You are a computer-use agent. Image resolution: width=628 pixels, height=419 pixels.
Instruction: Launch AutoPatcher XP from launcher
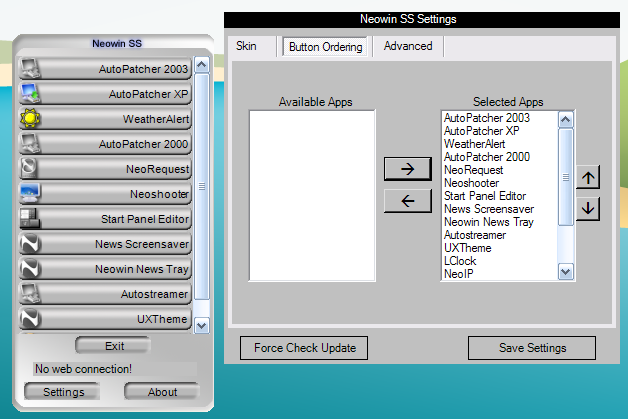point(105,94)
